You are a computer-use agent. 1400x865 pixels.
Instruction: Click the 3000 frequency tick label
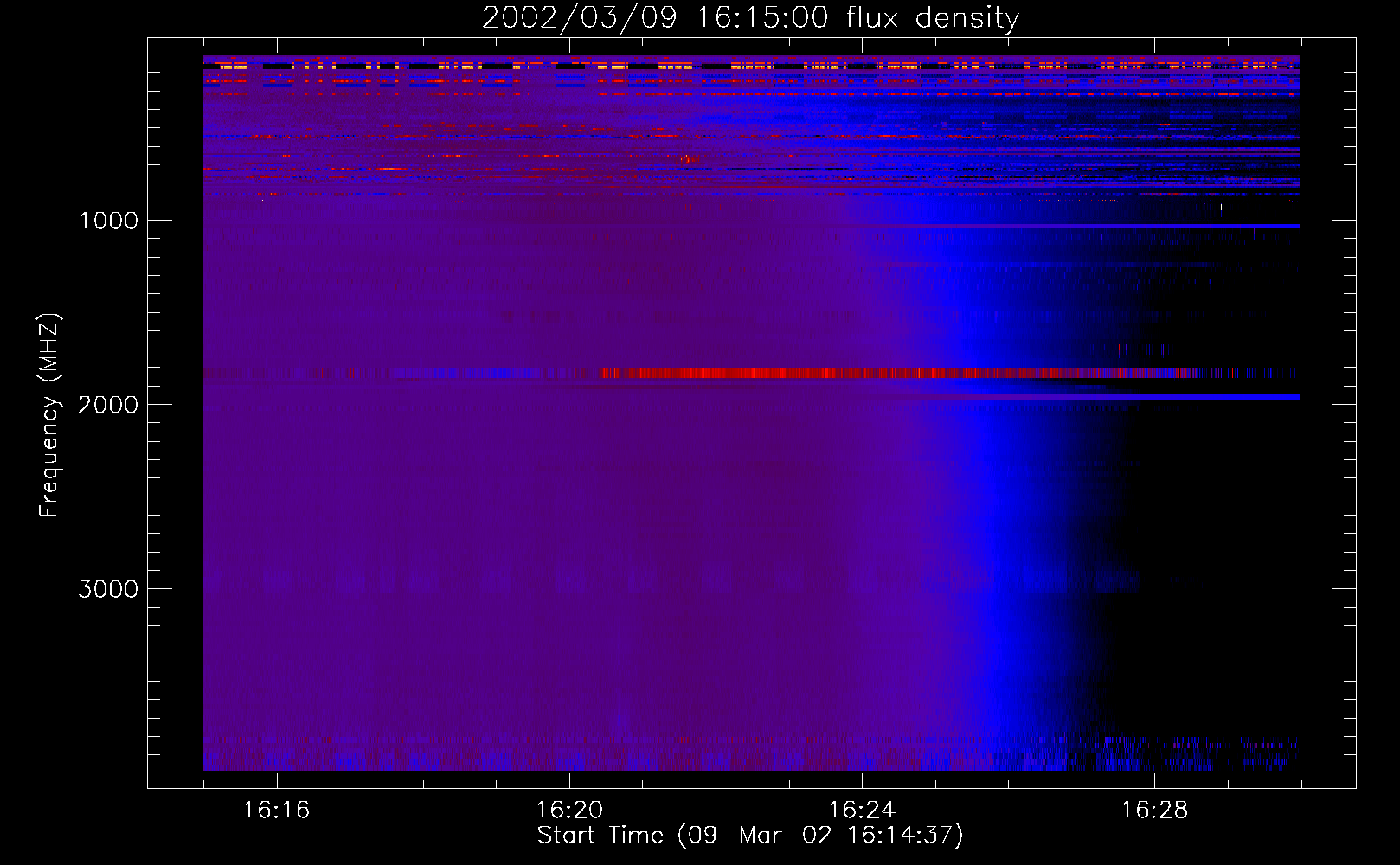[x=108, y=589]
